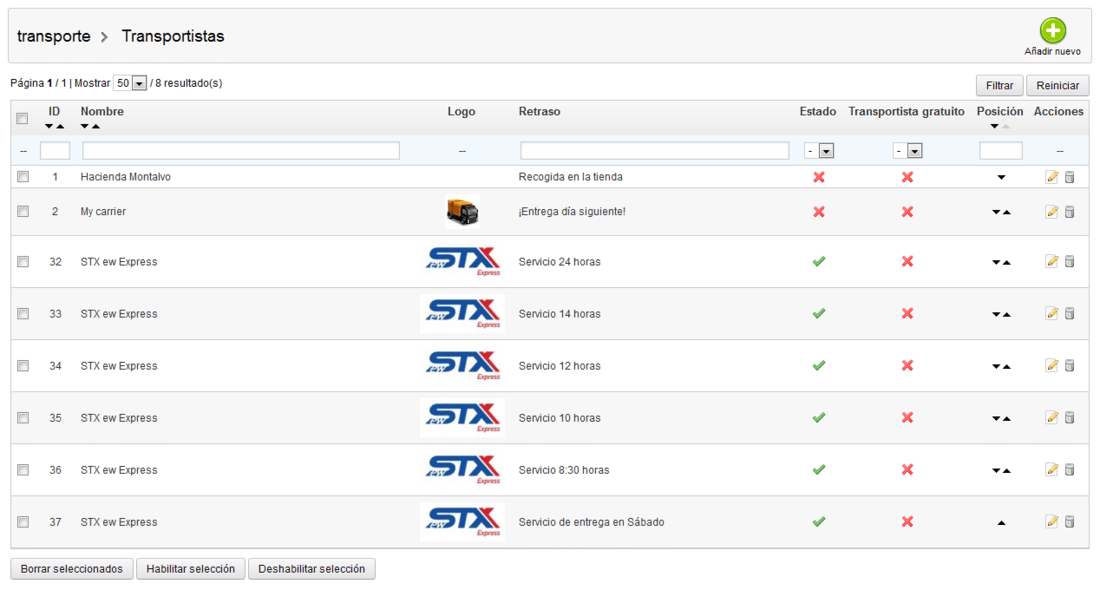1100x590 pixels.
Task: Delete carrier ID 37 Sábado delivery
Action: pyautogui.click(x=1069, y=521)
